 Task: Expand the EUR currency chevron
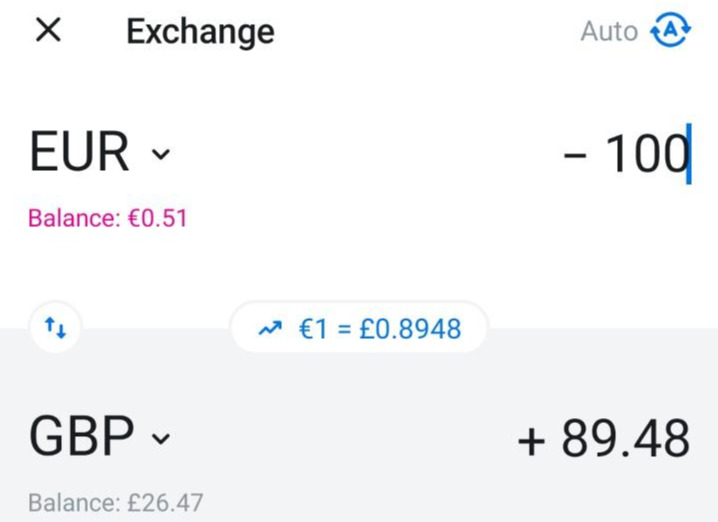[x=160, y=155]
